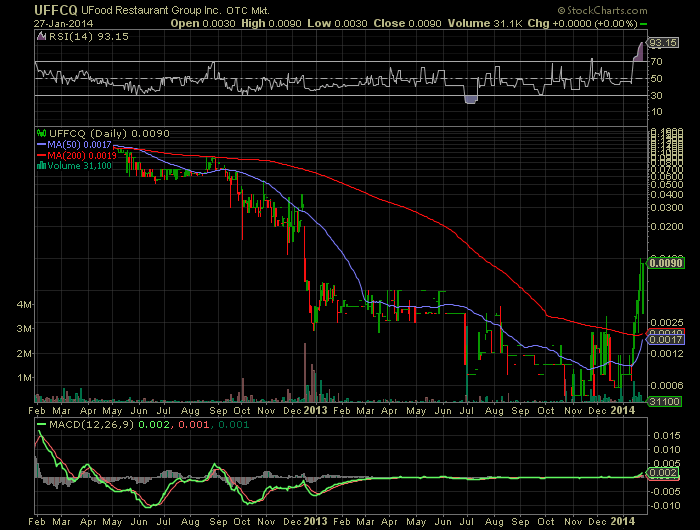Click the candlestick icon beside UFFCQ (Daily)
Screen dimensions: 700x530
click(x=42, y=133)
